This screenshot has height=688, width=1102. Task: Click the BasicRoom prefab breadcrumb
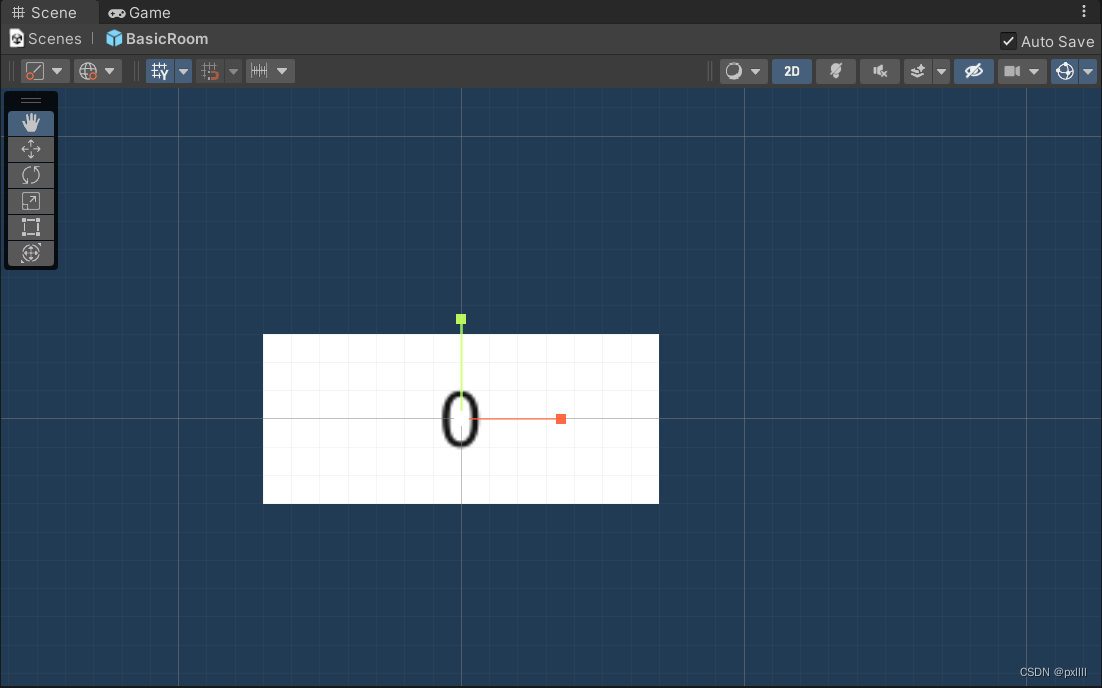click(x=157, y=39)
